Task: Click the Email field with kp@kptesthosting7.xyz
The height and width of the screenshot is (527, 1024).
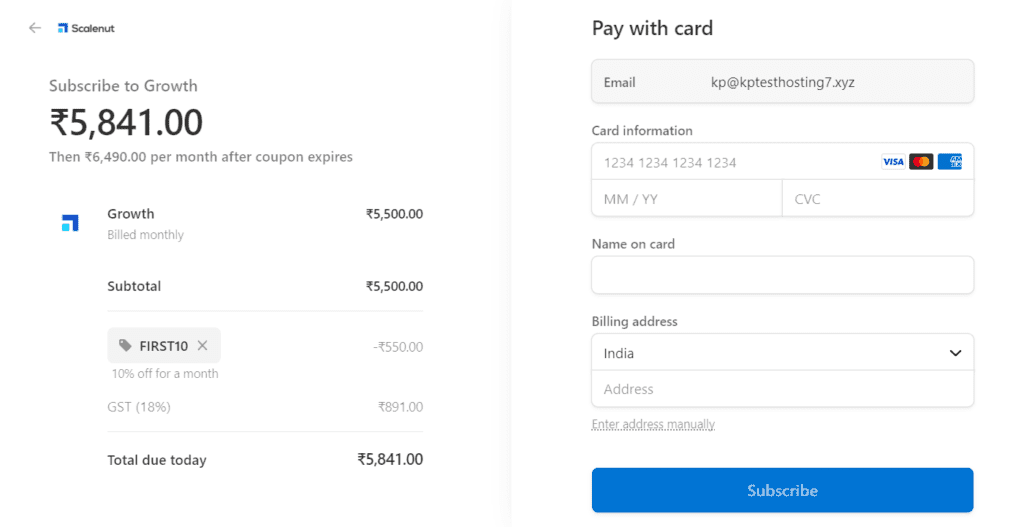Action: [782, 82]
